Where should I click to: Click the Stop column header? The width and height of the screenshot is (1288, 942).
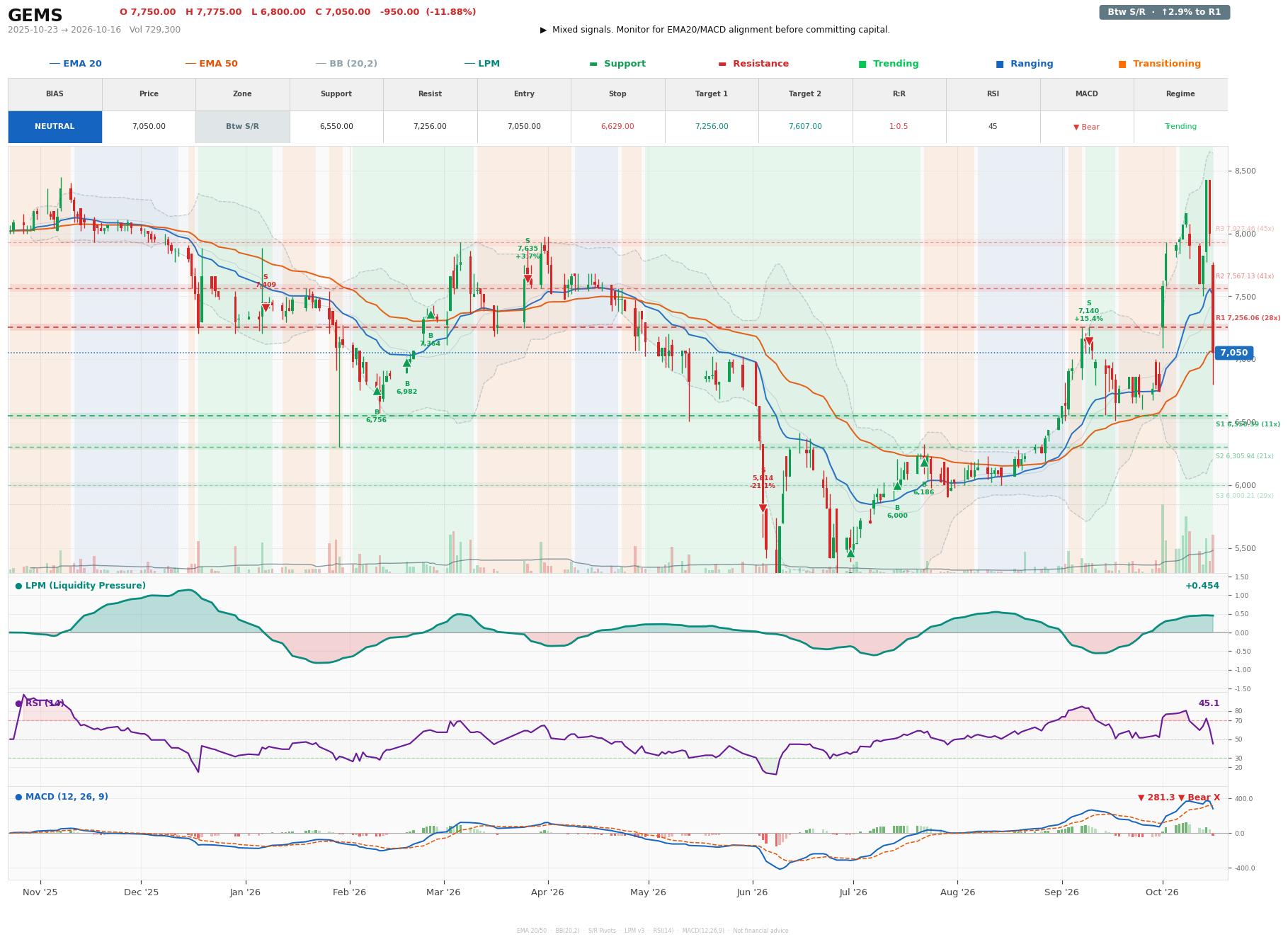point(617,94)
